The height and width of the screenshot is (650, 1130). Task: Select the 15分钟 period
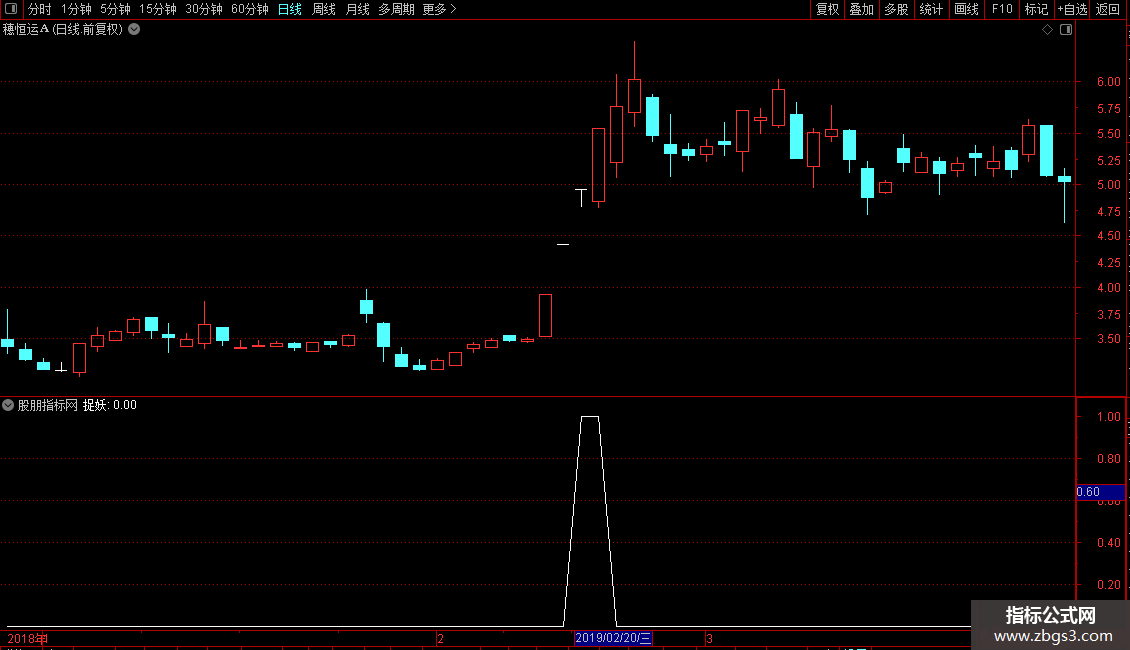pyautogui.click(x=157, y=9)
